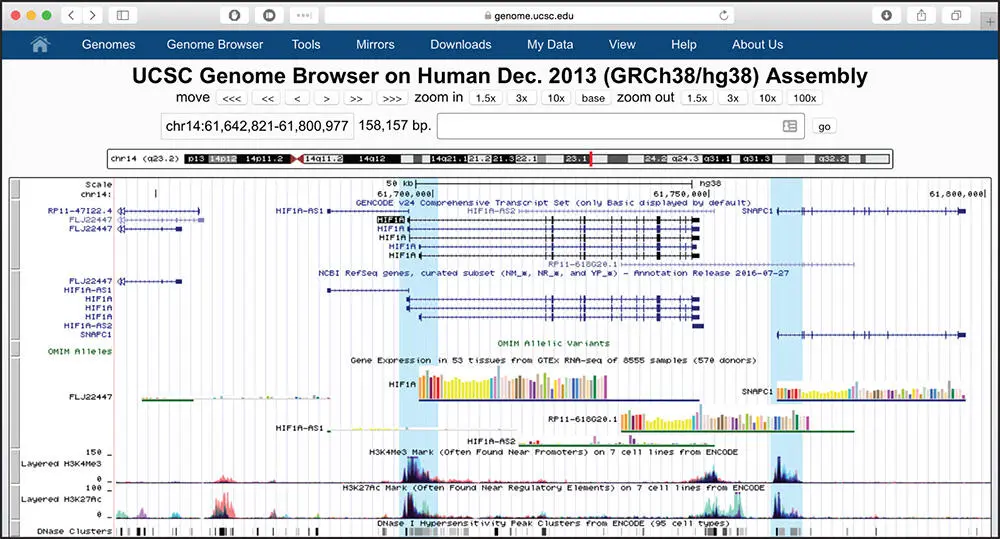Viewport: 1000px width, 539px height.
Task: Click the Layered H3K27Ac side label
Action: pos(61,499)
